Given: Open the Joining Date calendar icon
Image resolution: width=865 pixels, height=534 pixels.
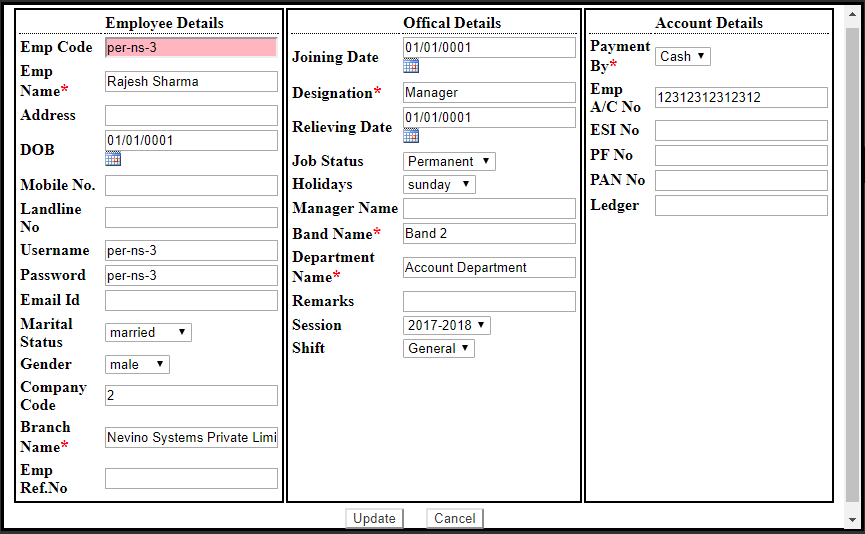Looking at the screenshot, I should 411,65.
